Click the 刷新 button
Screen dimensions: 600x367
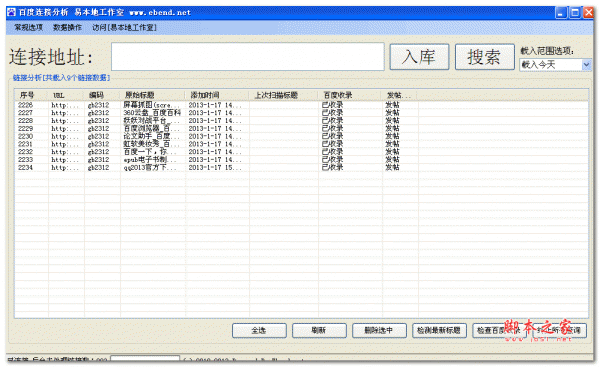tap(319, 330)
